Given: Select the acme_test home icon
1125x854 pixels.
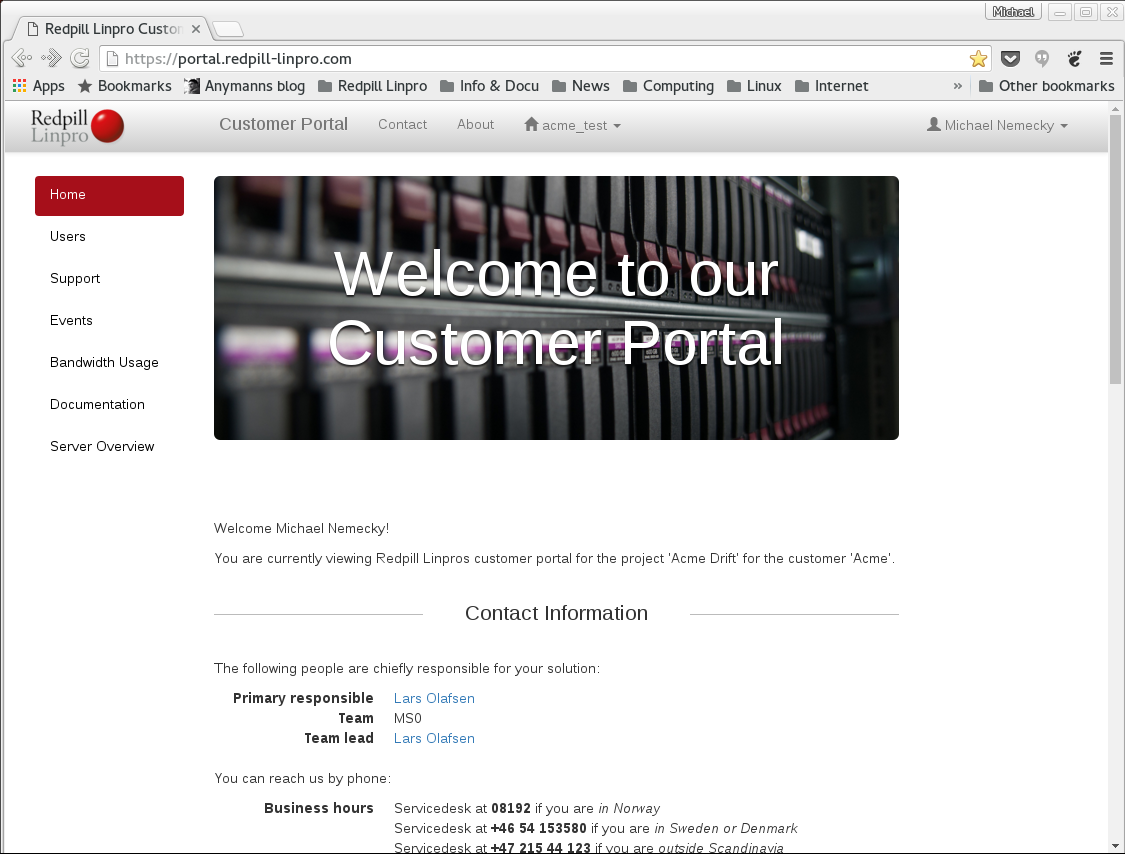Looking at the screenshot, I should [531, 125].
